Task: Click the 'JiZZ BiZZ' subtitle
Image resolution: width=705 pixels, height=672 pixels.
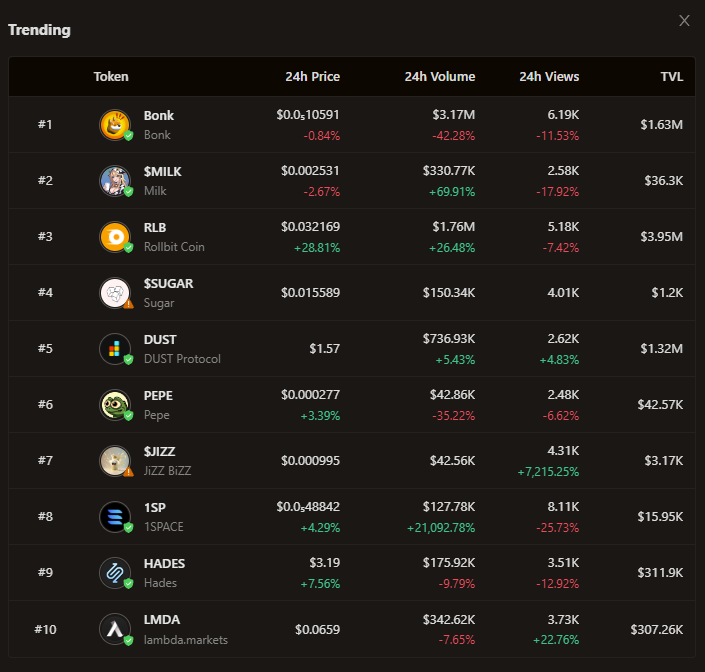Action: [x=167, y=471]
